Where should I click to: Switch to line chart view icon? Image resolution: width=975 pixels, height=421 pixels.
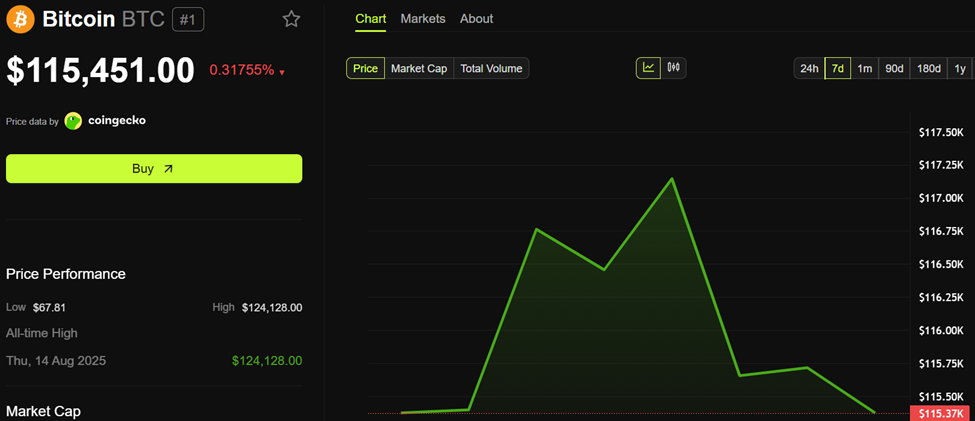coord(649,68)
